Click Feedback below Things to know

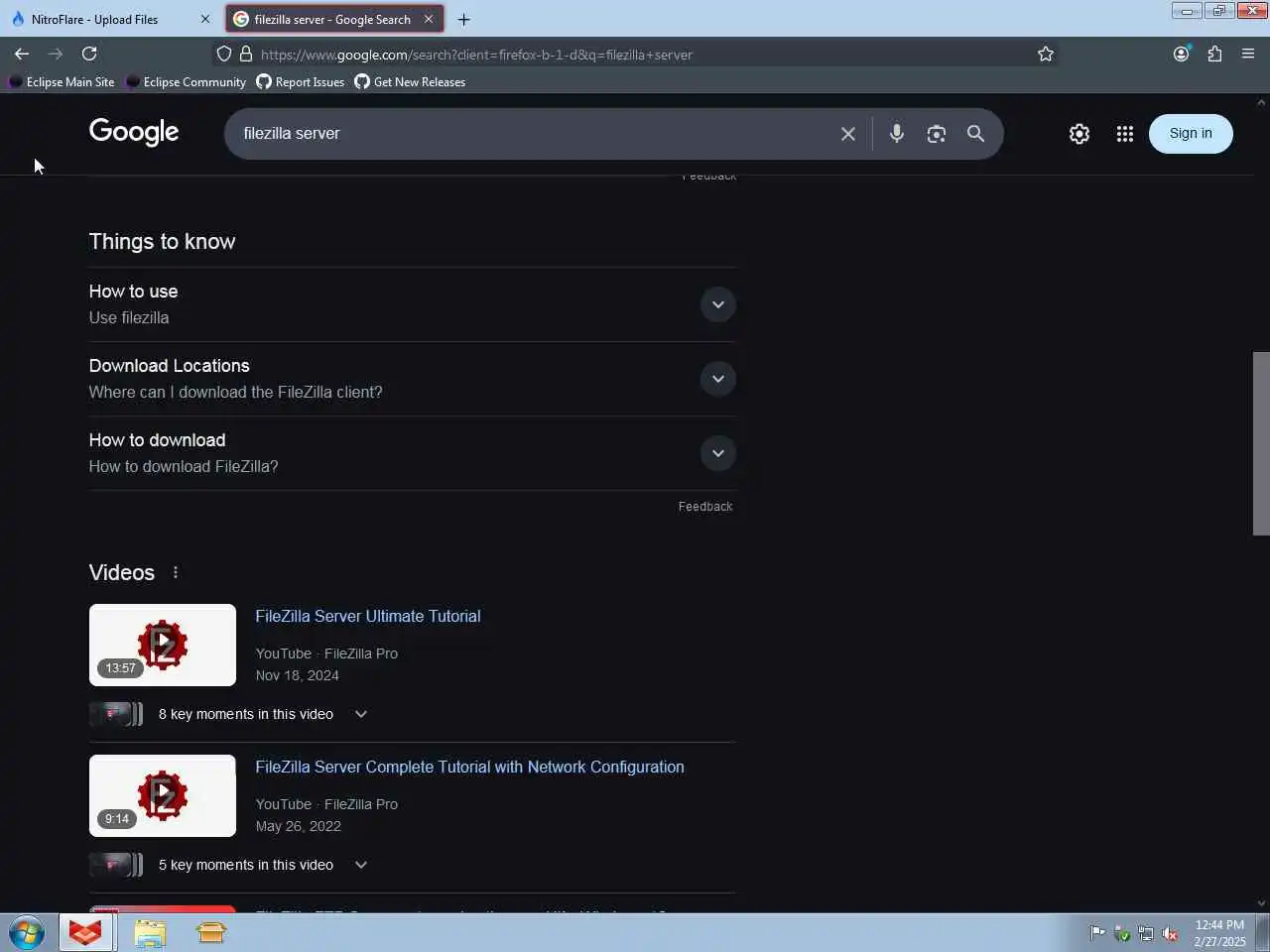tap(705, 507)
